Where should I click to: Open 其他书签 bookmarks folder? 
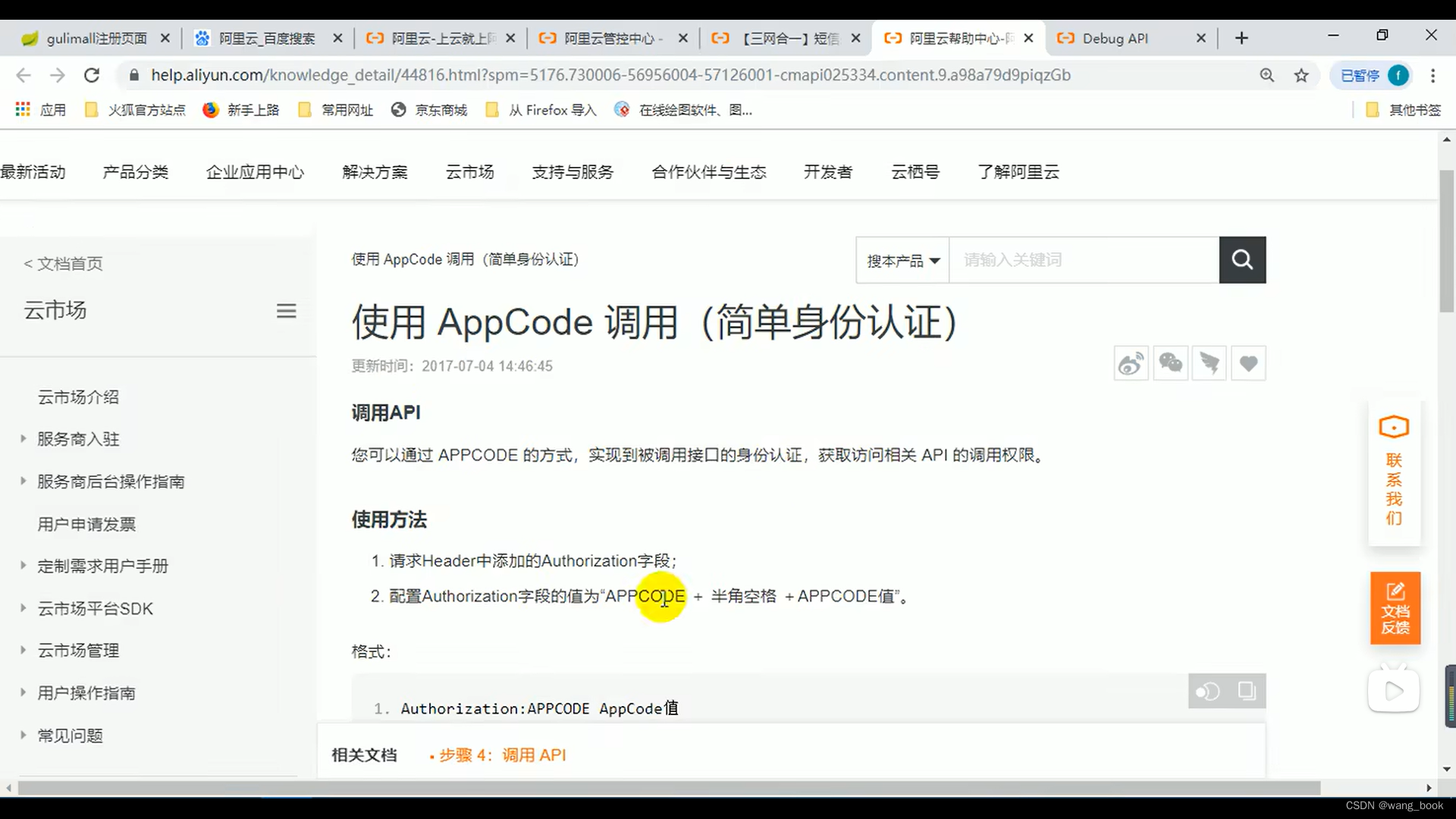[1403, 110]
